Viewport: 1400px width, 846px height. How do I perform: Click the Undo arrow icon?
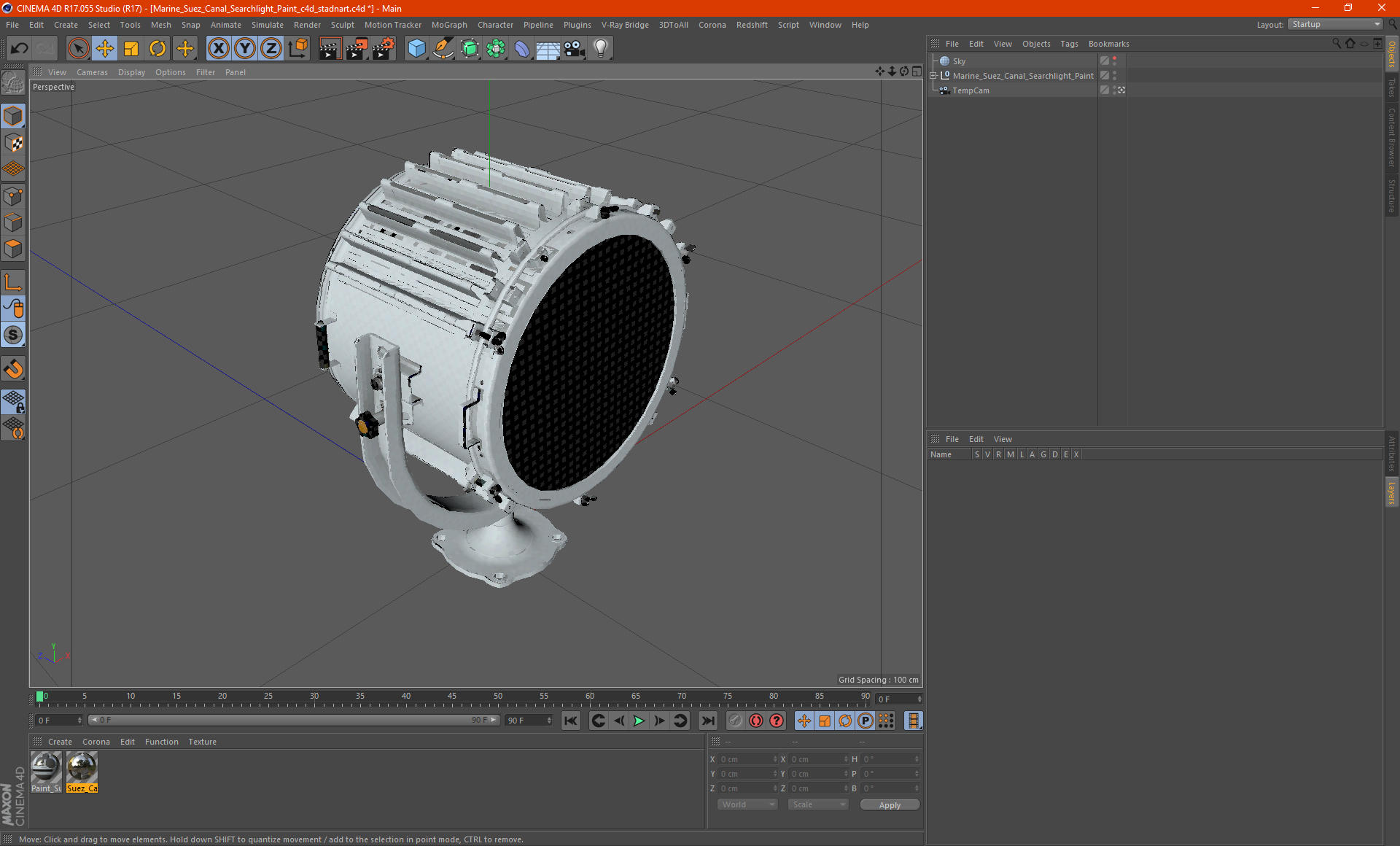tap(20, 49)
